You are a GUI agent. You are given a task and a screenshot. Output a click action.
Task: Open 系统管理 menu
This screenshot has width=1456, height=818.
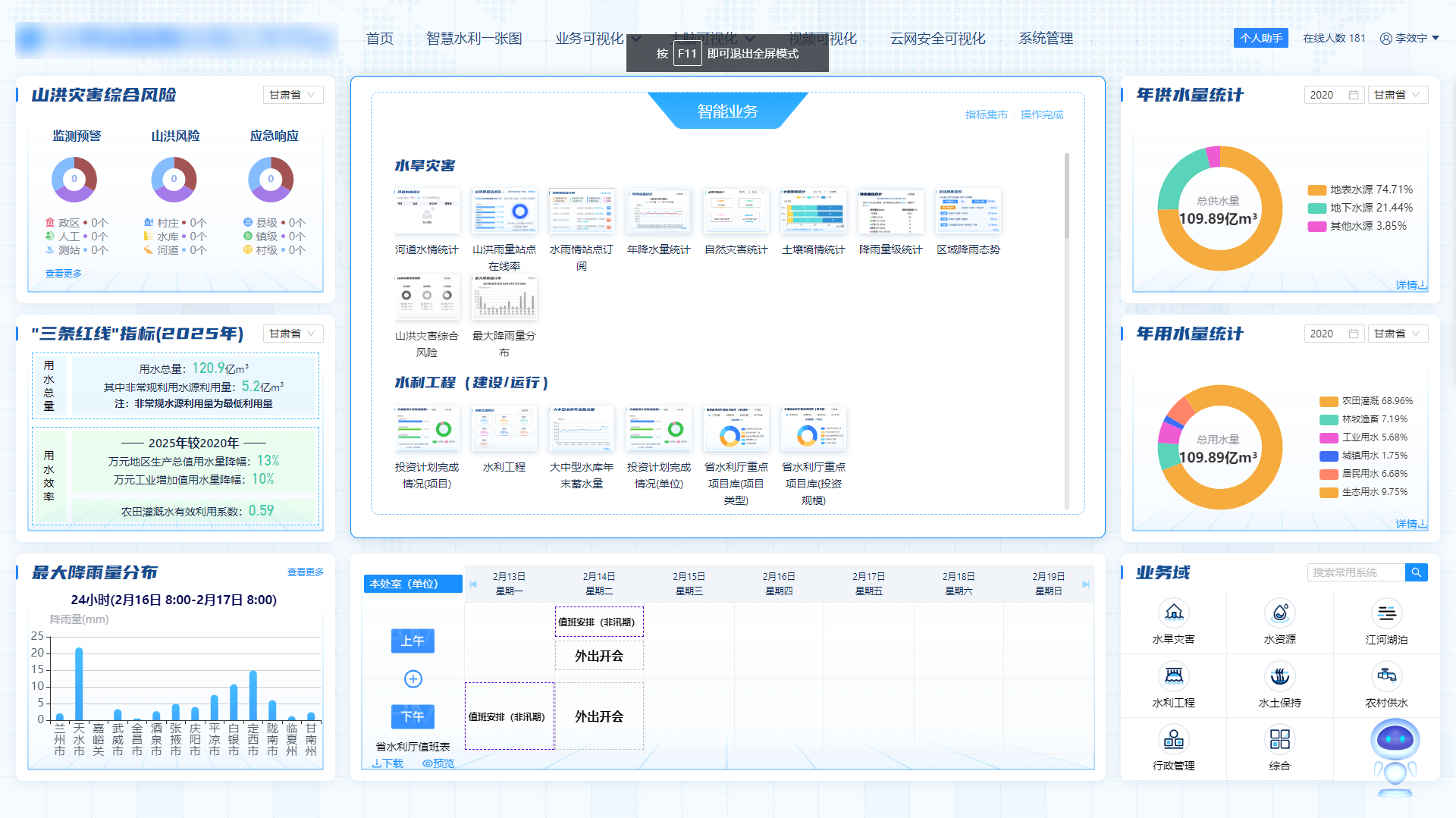(x=1046, y=39)
